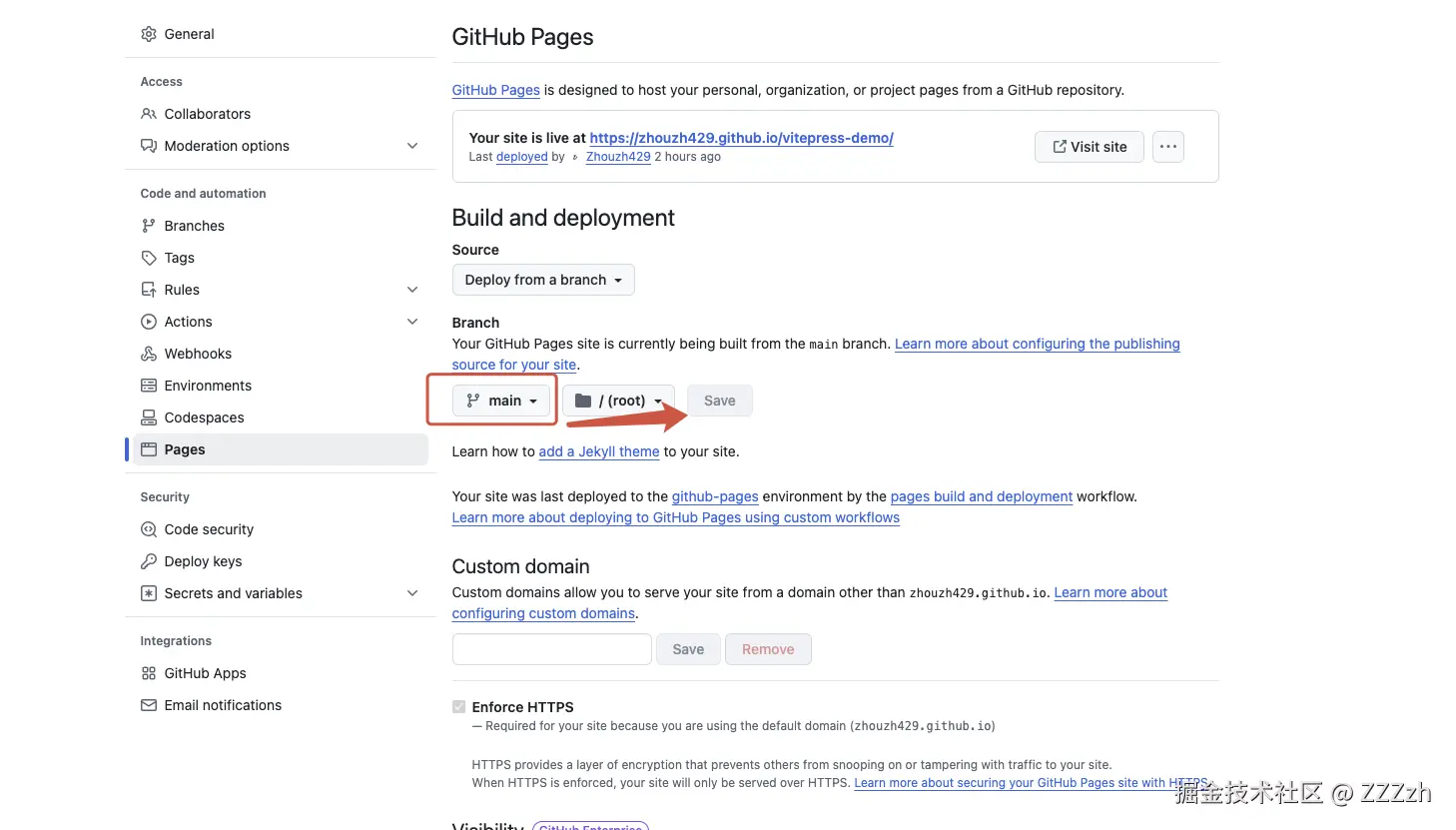The image size is (1456, 830).
Task: Click the GitHub Apps grid icon
Action: pos(149,673)
